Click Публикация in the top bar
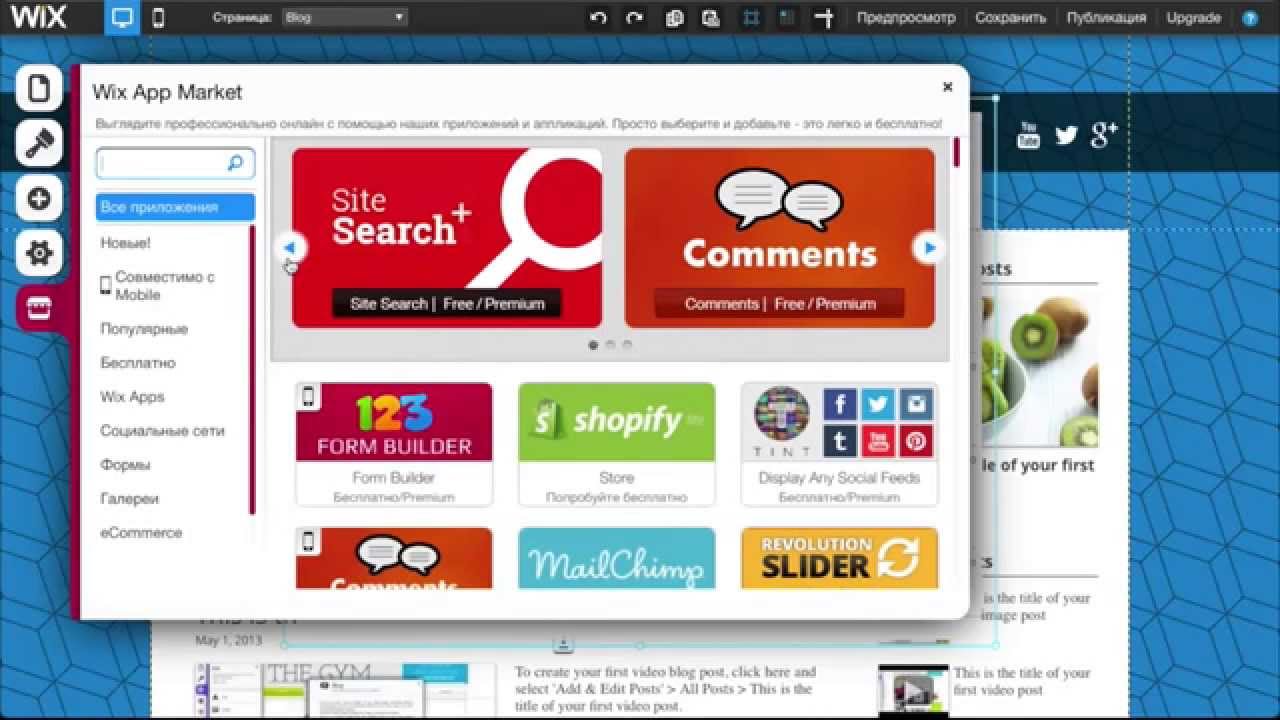The image size is (1280, 720). click(1106, 18)
